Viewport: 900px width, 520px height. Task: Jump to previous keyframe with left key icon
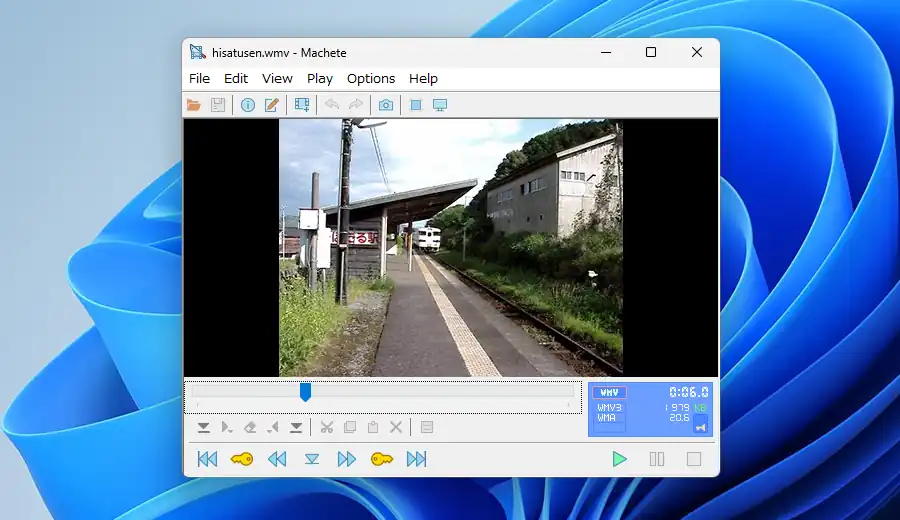point(242,459)
